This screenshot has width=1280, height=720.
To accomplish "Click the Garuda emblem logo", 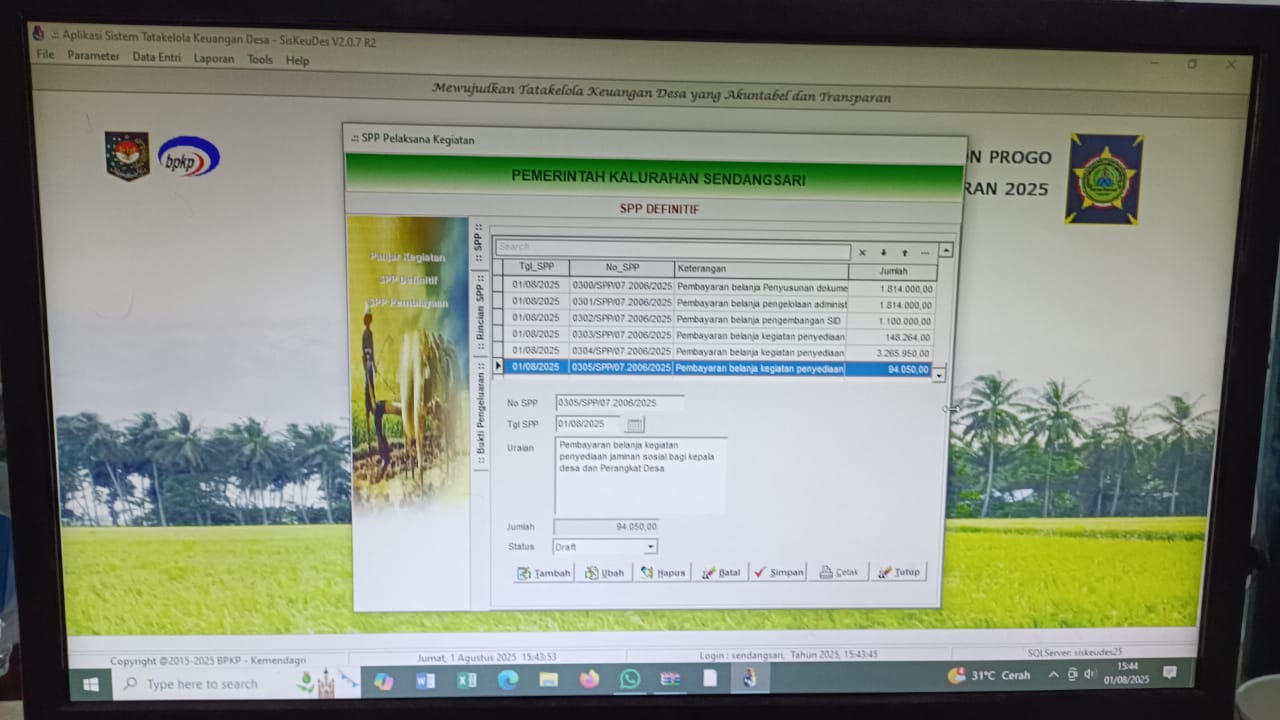I will pyautogui.click(x=127, y=156).
